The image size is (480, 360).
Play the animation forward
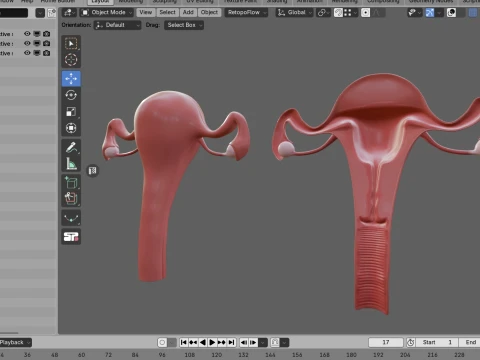(212, 342)
